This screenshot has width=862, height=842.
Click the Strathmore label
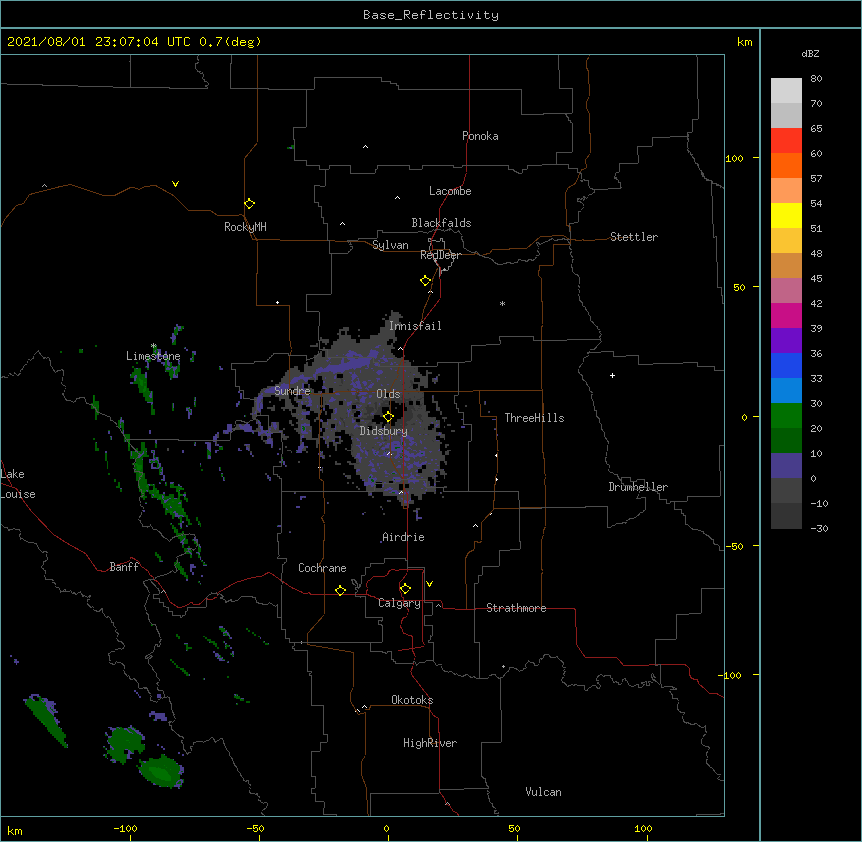pos(516,608)
